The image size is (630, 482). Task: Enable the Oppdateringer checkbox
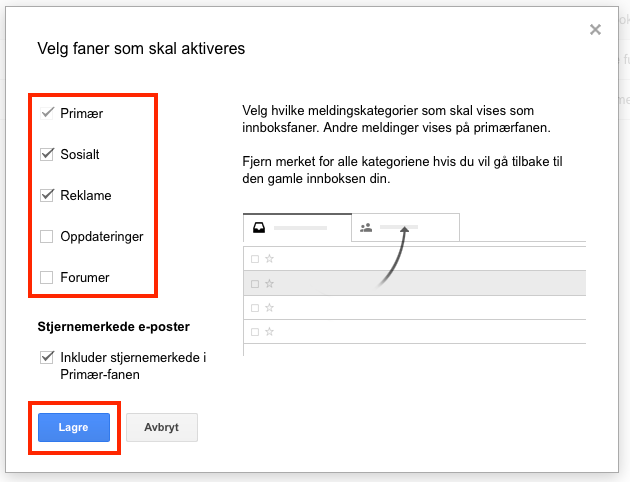coord(46,237)
